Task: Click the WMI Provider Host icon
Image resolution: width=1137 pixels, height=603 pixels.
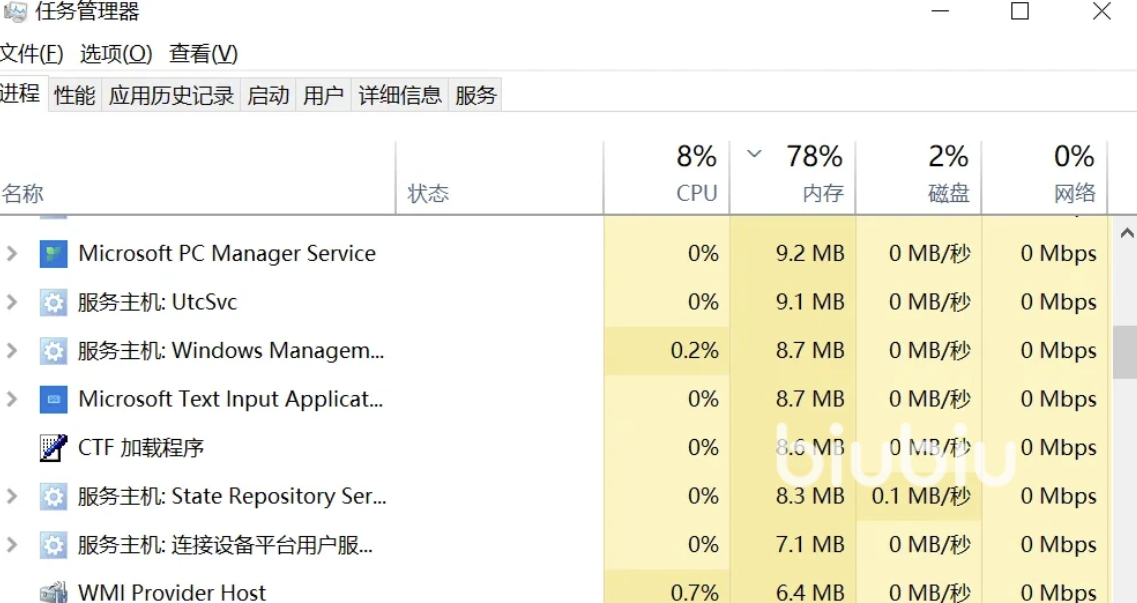Action: [53, 592]
